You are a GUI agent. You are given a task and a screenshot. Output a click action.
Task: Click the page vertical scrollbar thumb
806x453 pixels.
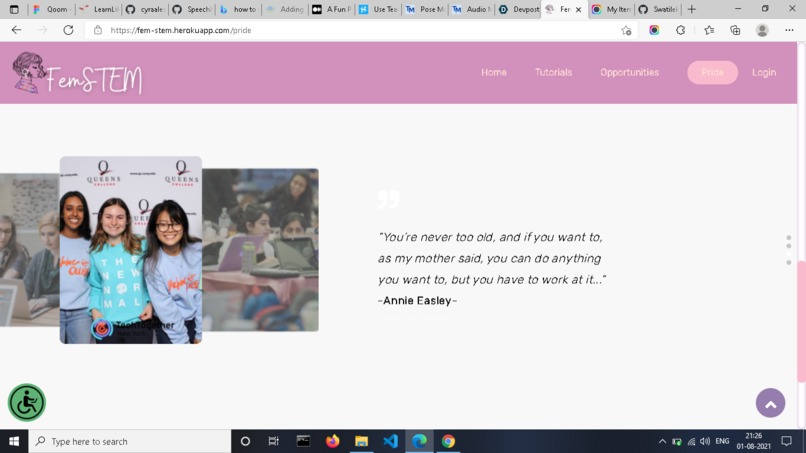click(801, 321)
